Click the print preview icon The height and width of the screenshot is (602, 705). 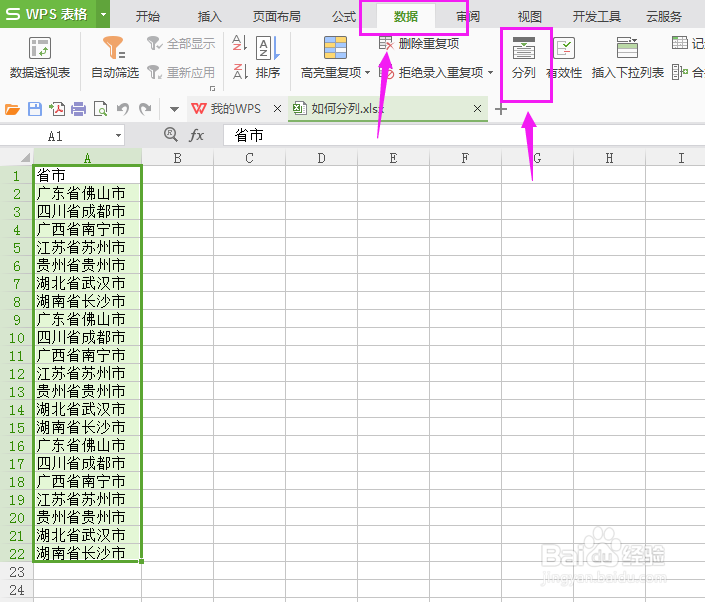pyautogui.click(x=100, y=109)
